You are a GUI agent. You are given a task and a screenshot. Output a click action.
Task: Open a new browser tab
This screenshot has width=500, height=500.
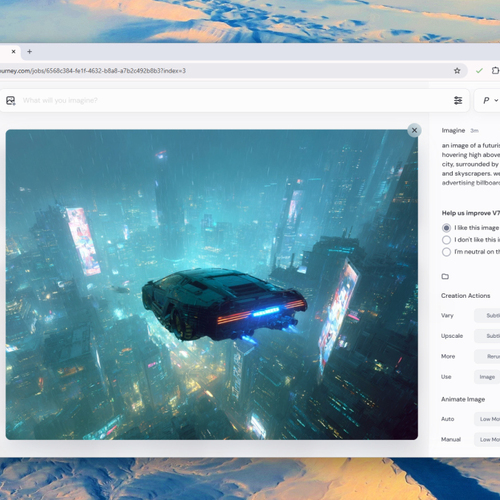pyautogui.click(x=29, y=52)
